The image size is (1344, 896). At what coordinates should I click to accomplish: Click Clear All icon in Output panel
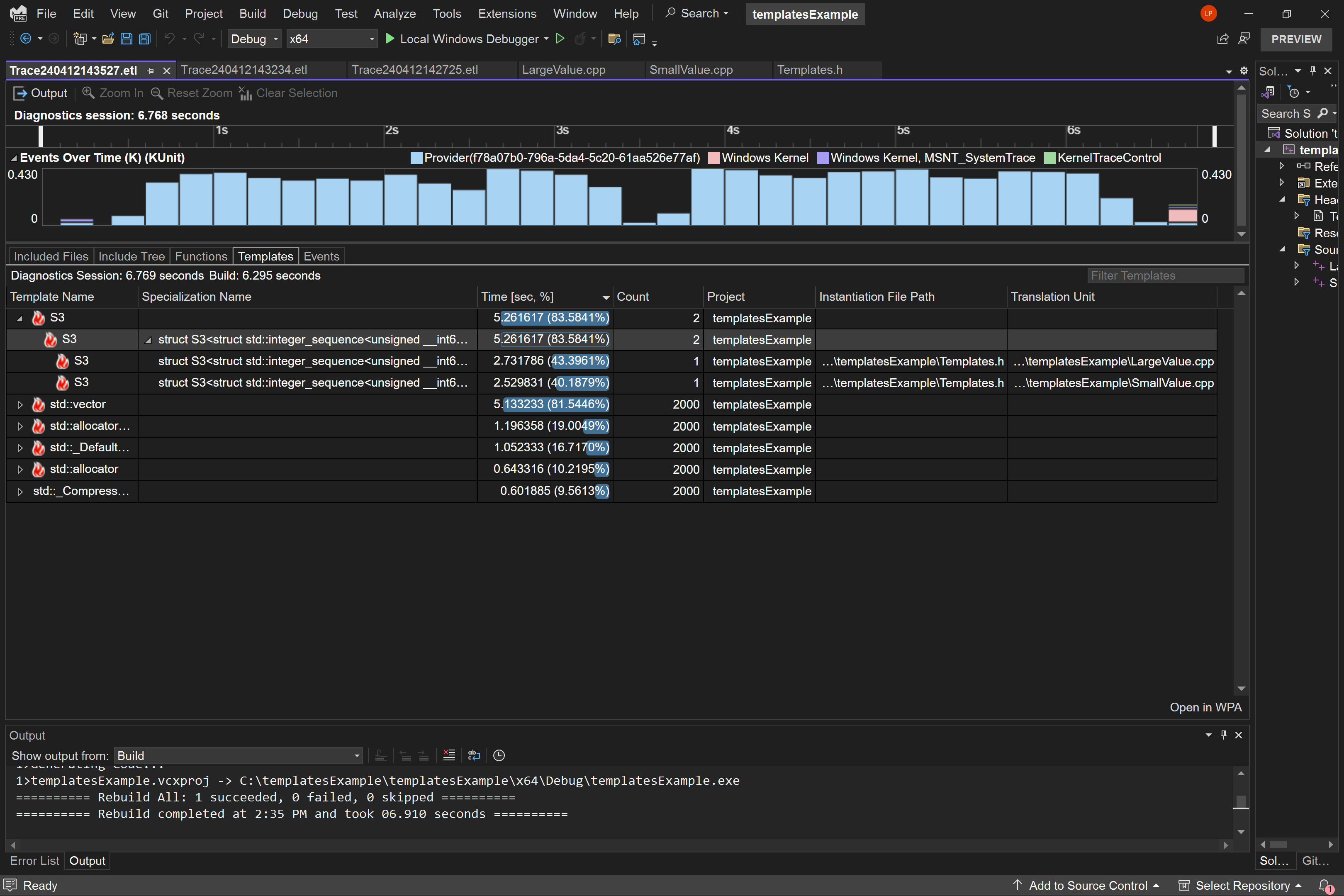pos(449,755)
